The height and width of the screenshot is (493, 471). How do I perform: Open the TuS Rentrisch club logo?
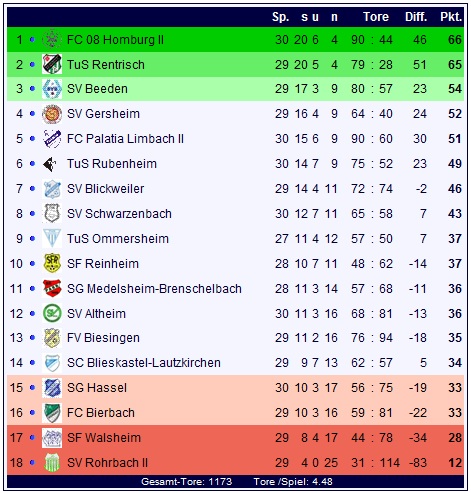click(x=52, y=64)
